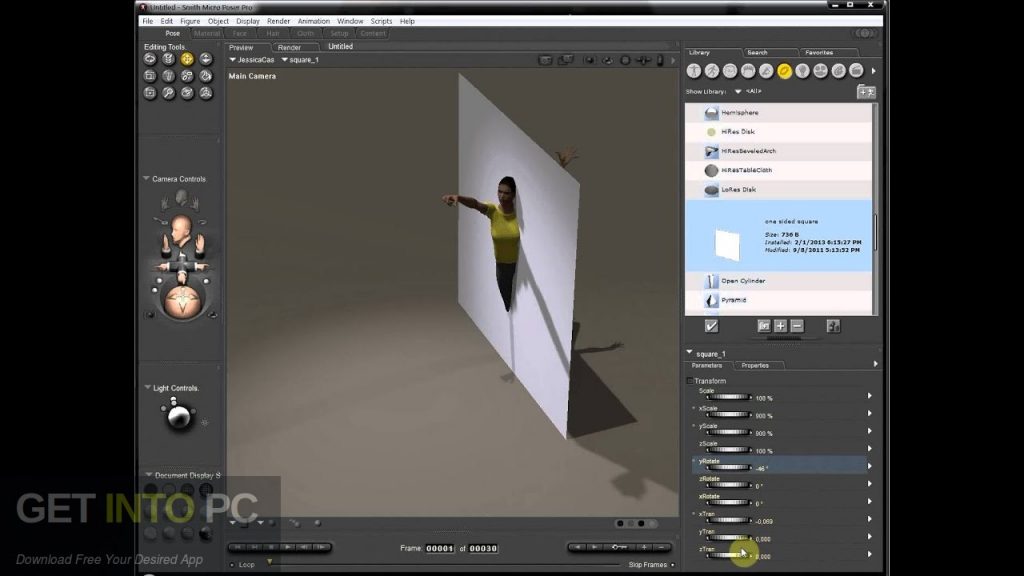Select the highlighted yellow Translate/Pull tool
Viewport: 1024px width, 576px height.
(x=187, y=59)
